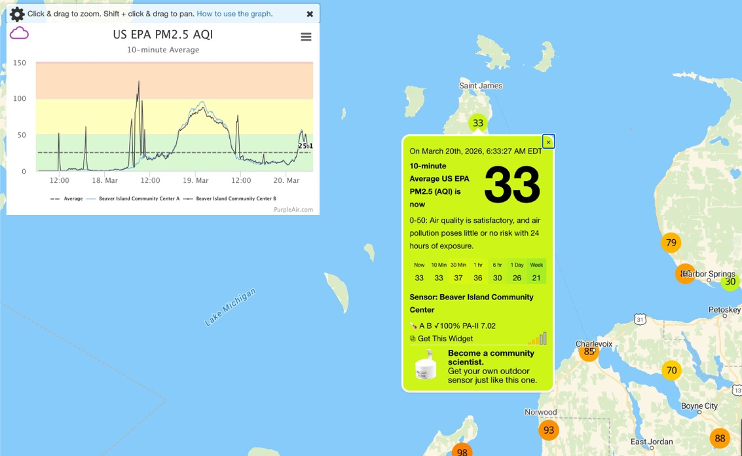Click the PurpleAir.com chart credit link
This screenshot has height=456, width=742.
point(292,209)
